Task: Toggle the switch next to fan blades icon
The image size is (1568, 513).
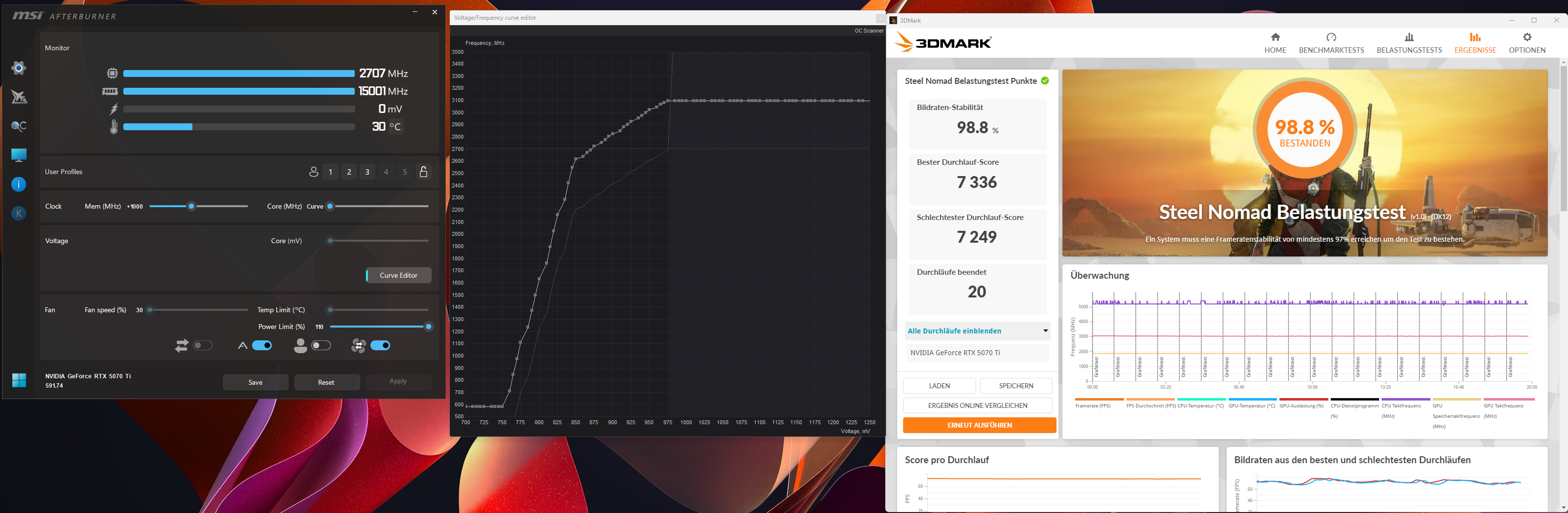Action: (x=380, y=346)
